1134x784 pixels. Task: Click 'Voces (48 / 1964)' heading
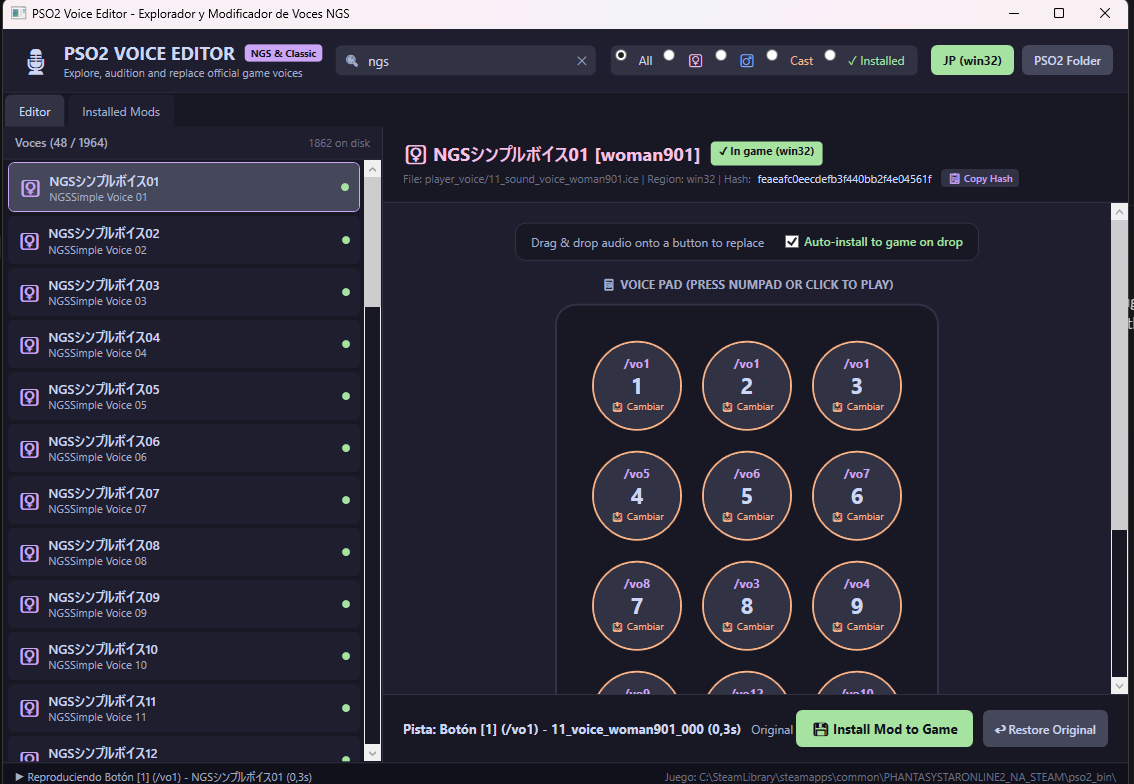coord(61,142)
